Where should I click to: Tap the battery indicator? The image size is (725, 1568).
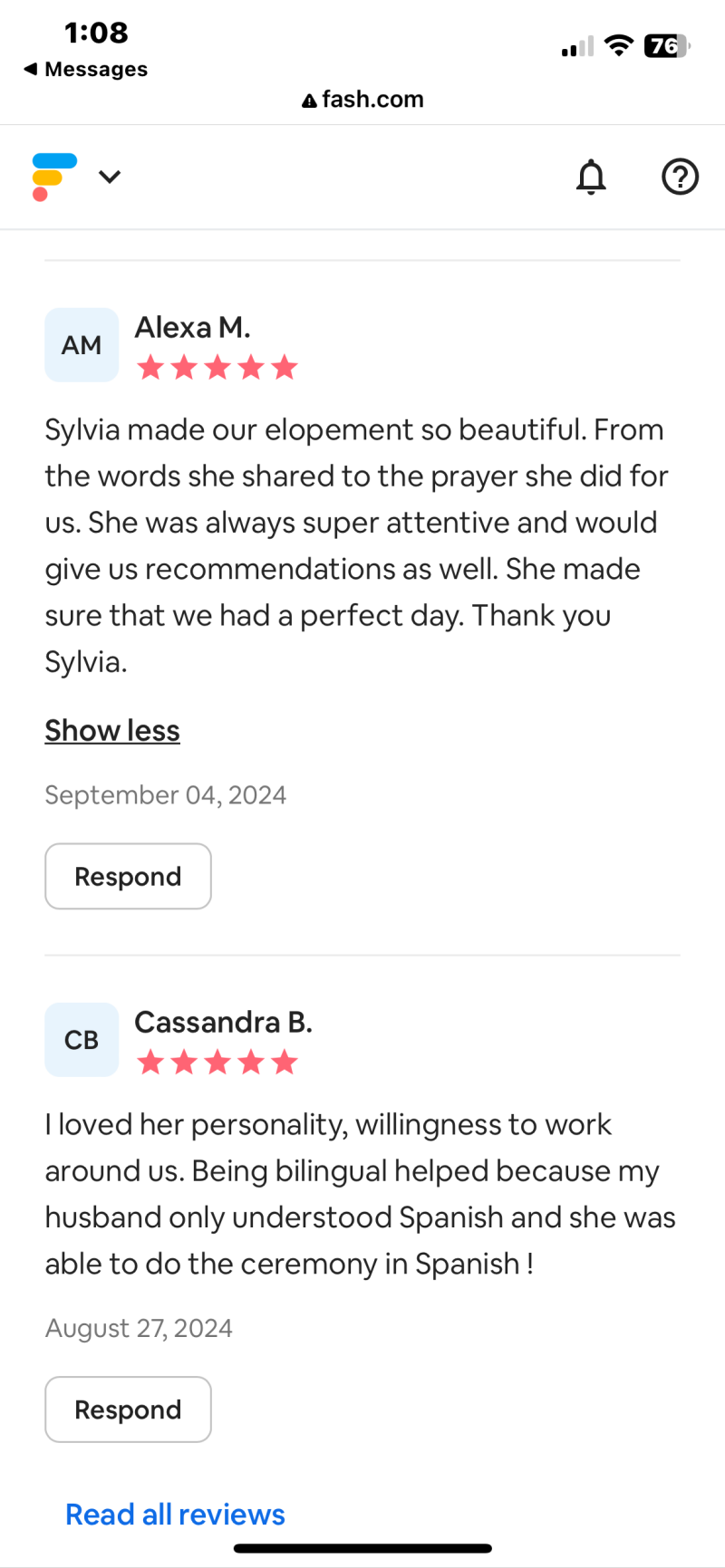666,45
